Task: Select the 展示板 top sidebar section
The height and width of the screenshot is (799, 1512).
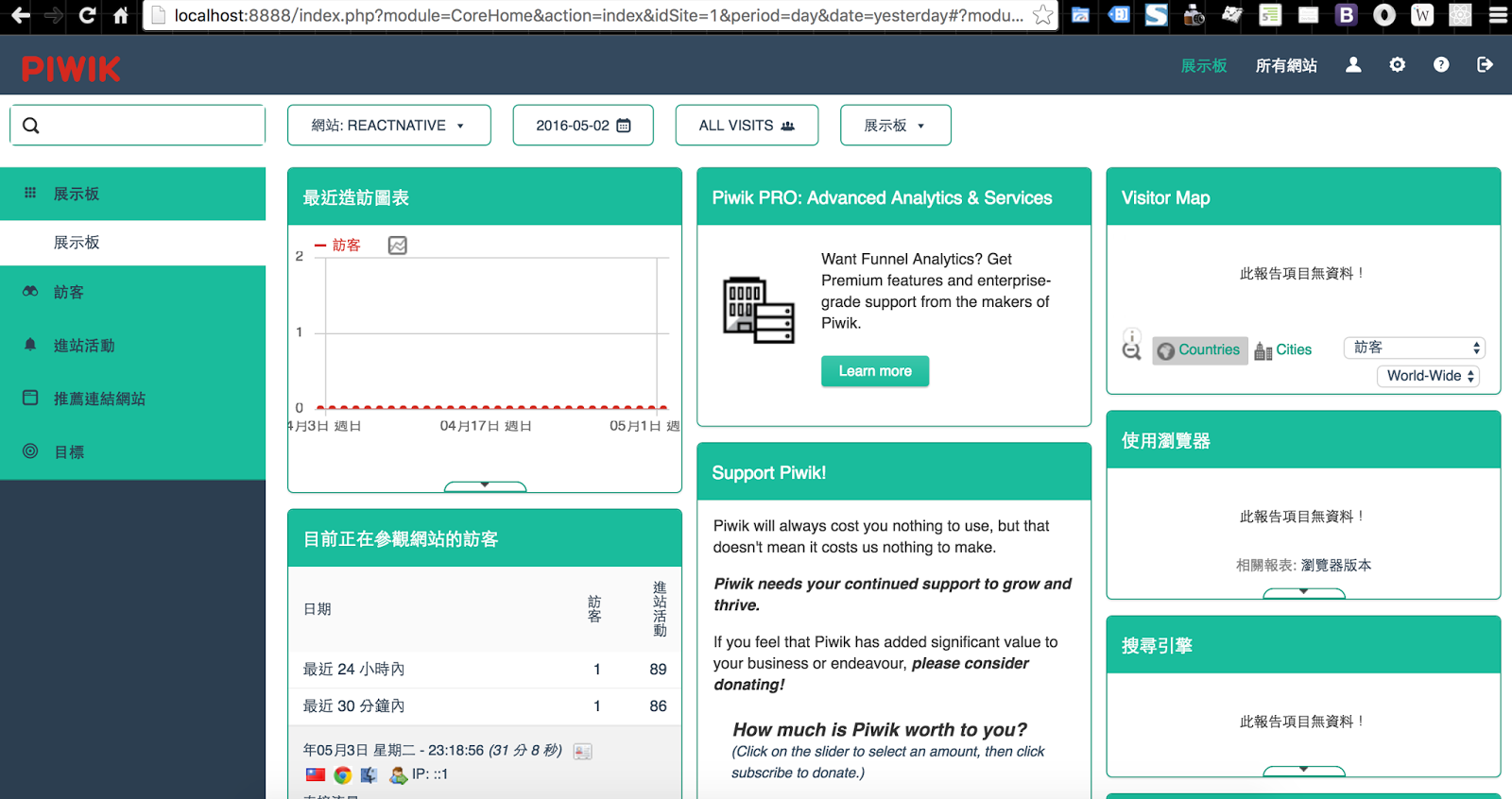Action: tap(132, 194)
